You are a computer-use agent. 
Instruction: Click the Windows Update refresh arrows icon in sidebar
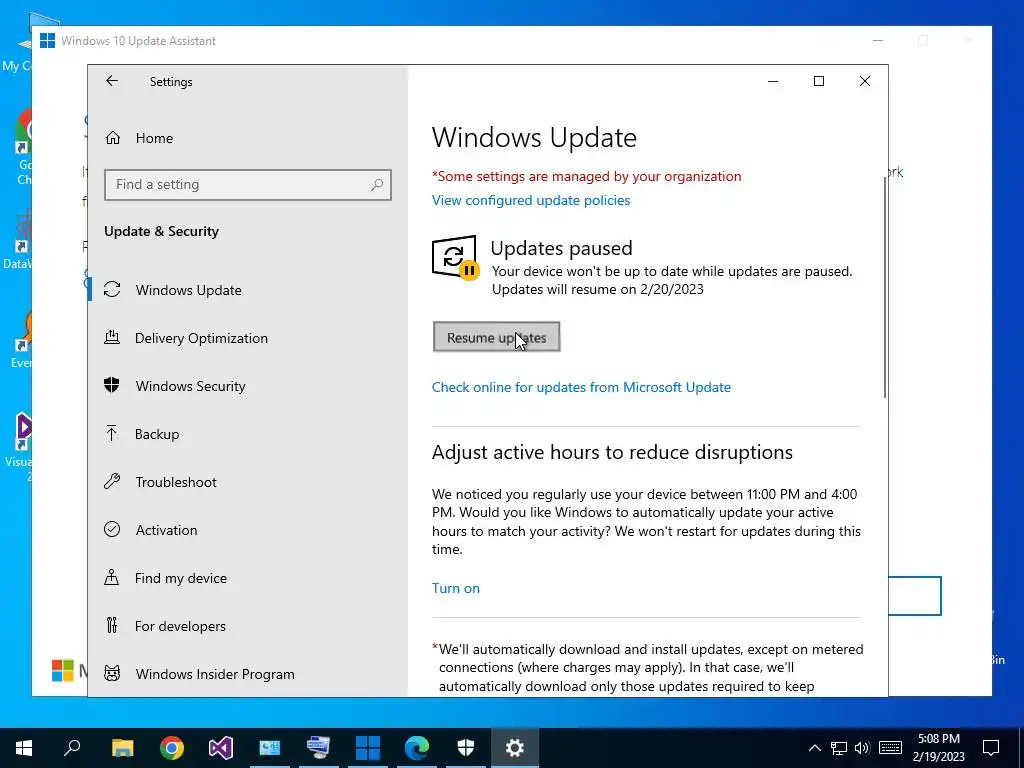point(112,289)
